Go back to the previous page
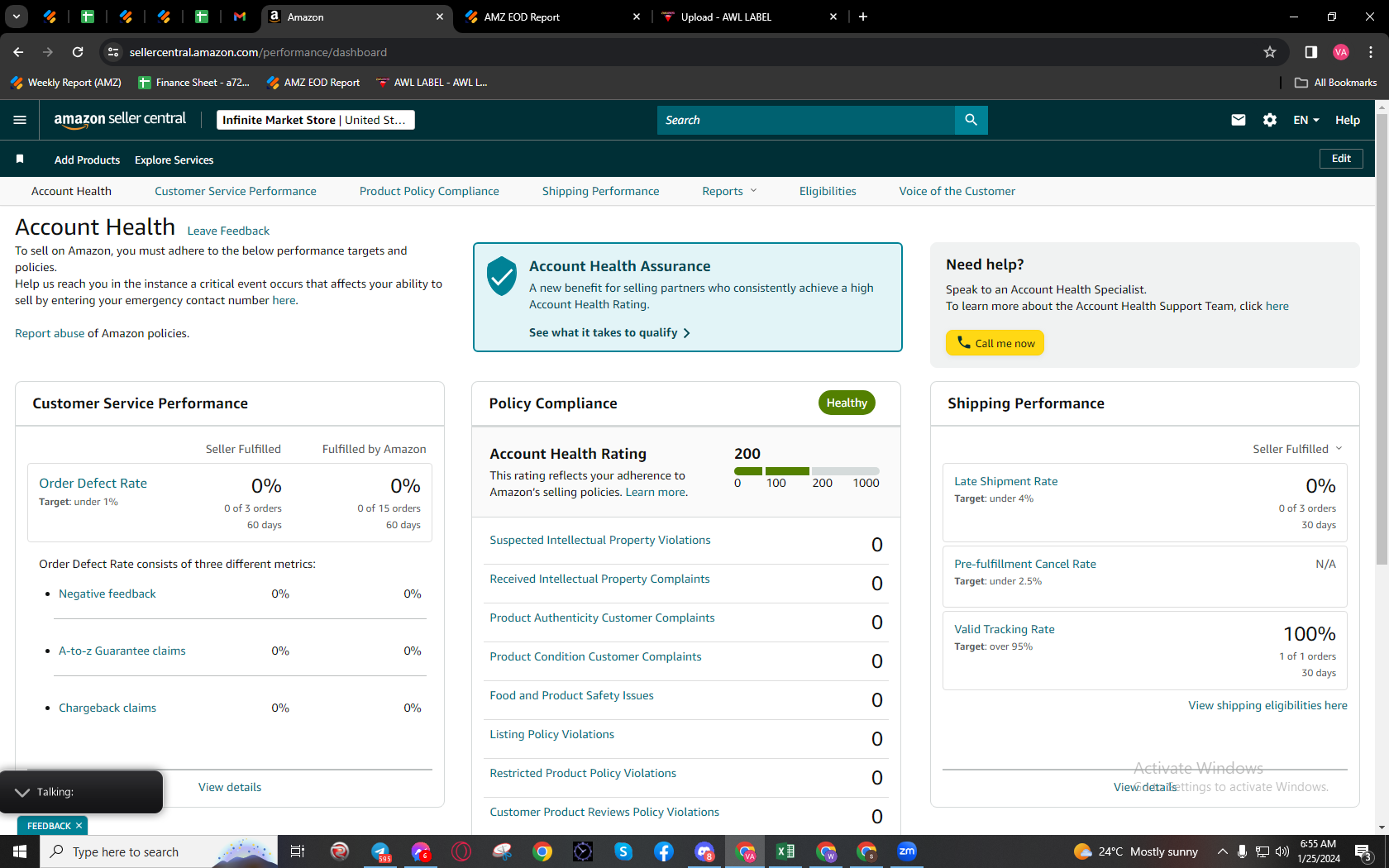 (18, 52)
